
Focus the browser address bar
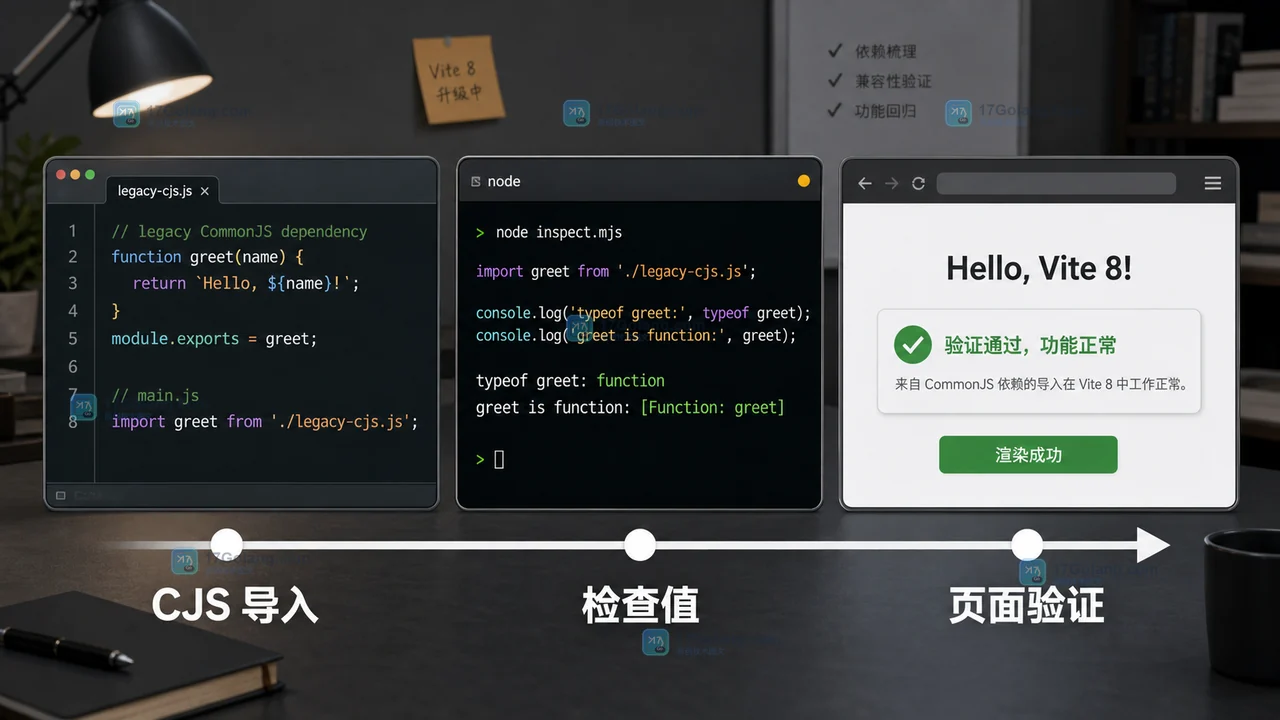pyautogui.click(x=1056, y=183)
